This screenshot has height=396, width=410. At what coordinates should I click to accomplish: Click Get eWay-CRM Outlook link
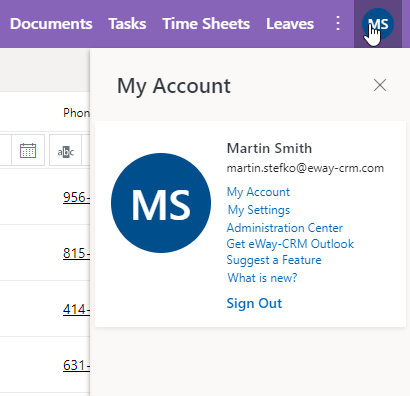click(290, 244)
